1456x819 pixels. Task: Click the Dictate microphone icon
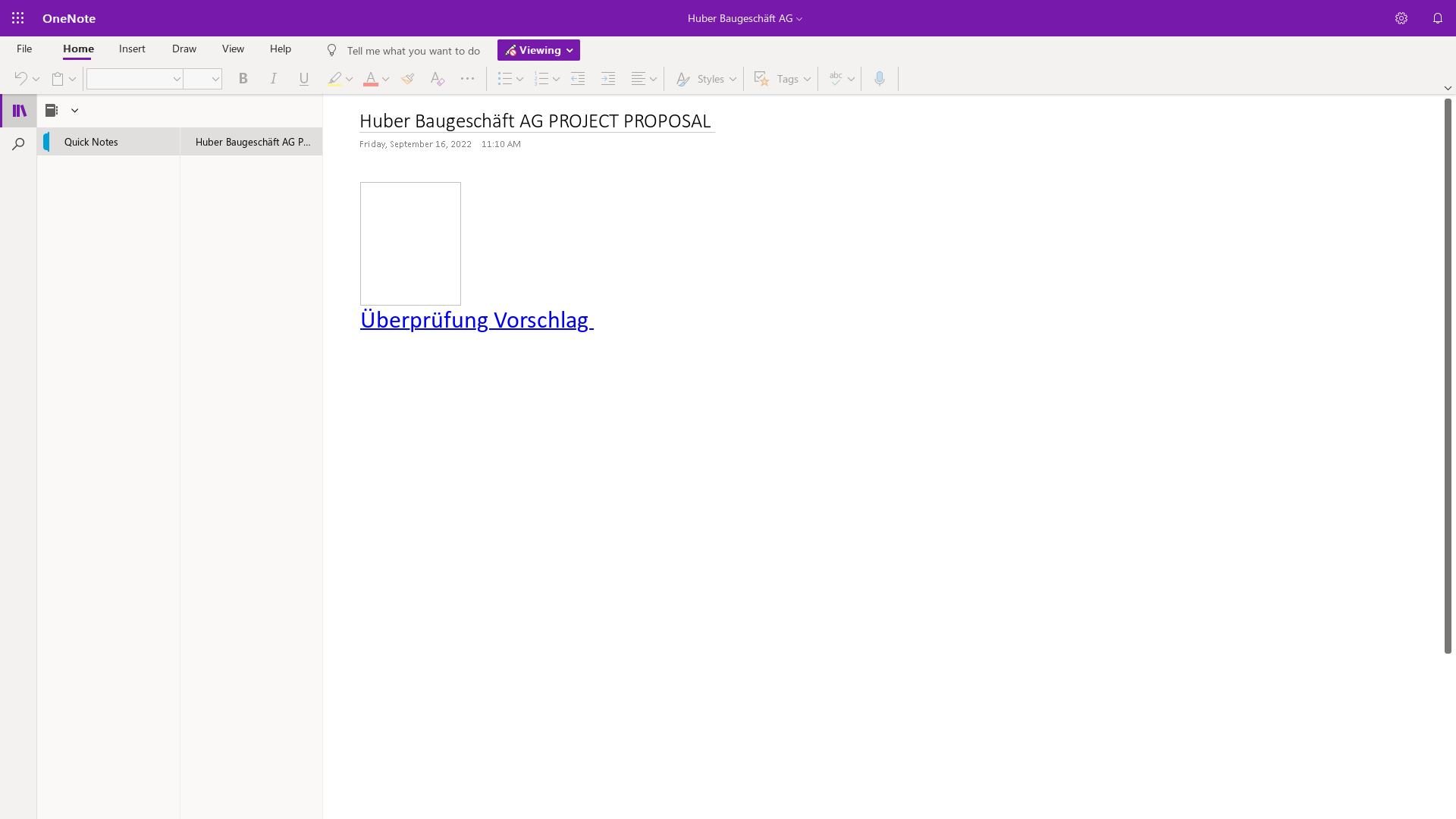pos(880,79)
